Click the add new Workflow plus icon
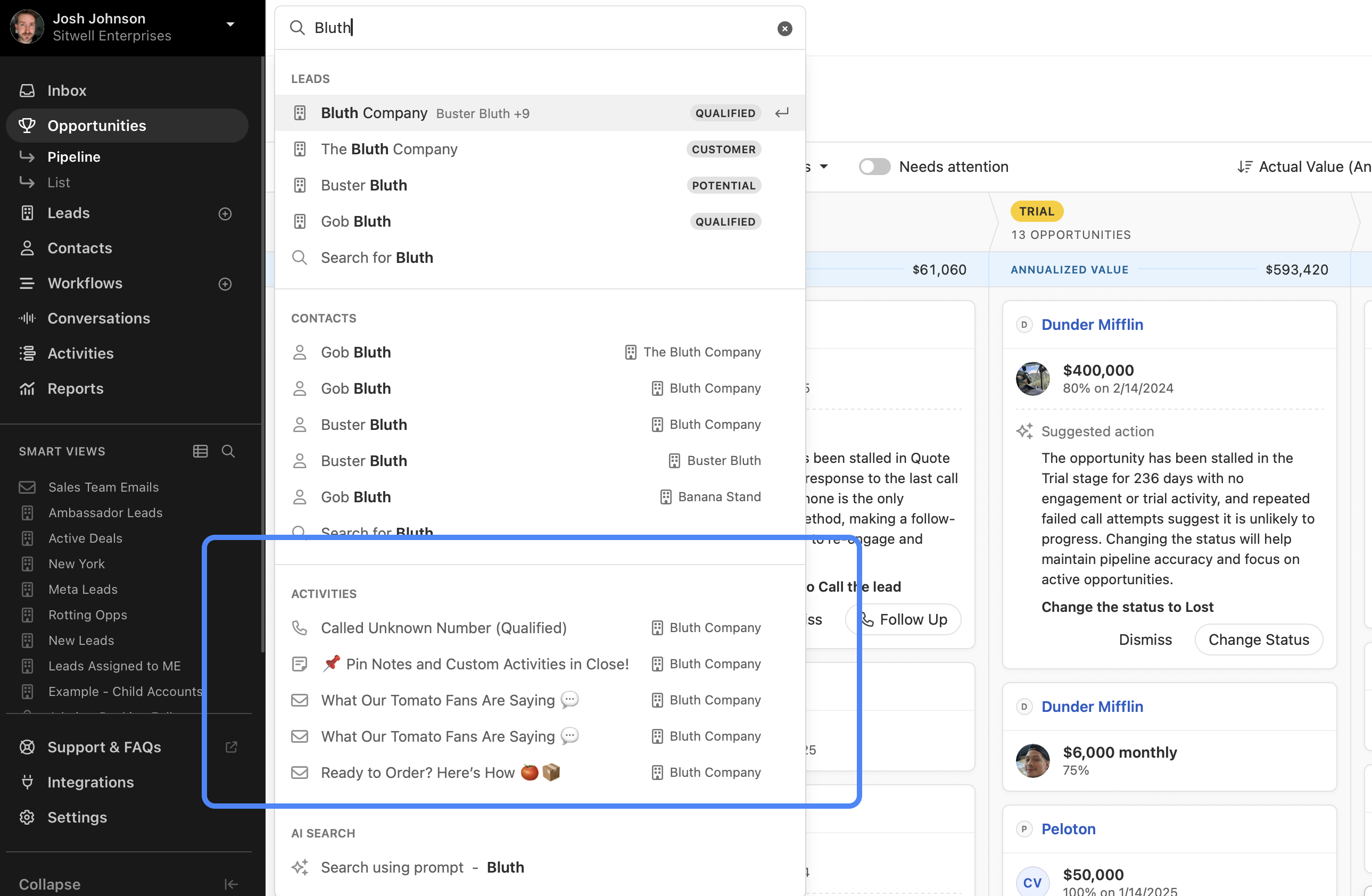The height and width of the screenshot is (896, 1372). (x=225, y=284)
